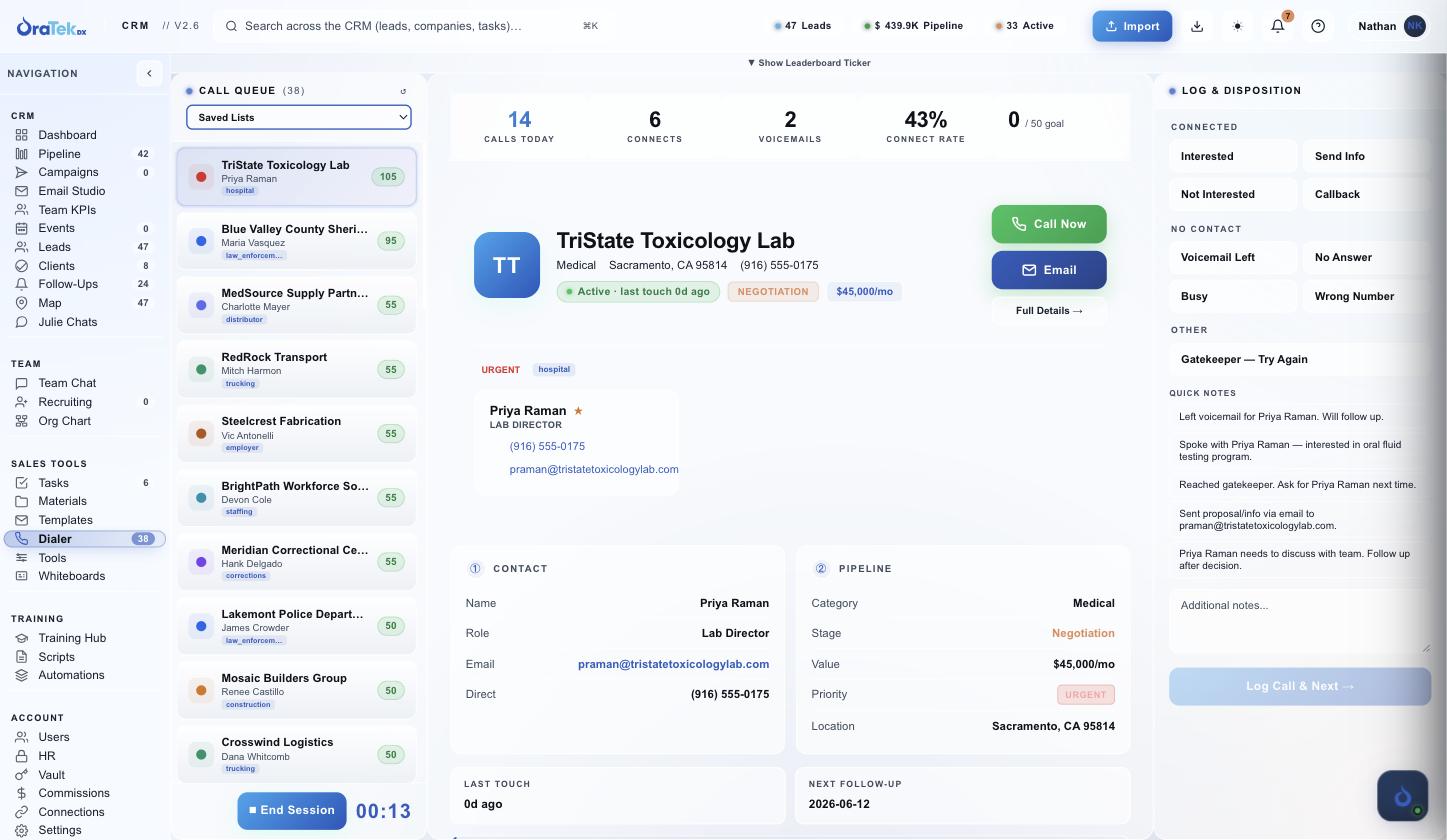The image size is (1447, 840).
Task: Click the Tasks checkbox icon
Action: pos(21,483)
